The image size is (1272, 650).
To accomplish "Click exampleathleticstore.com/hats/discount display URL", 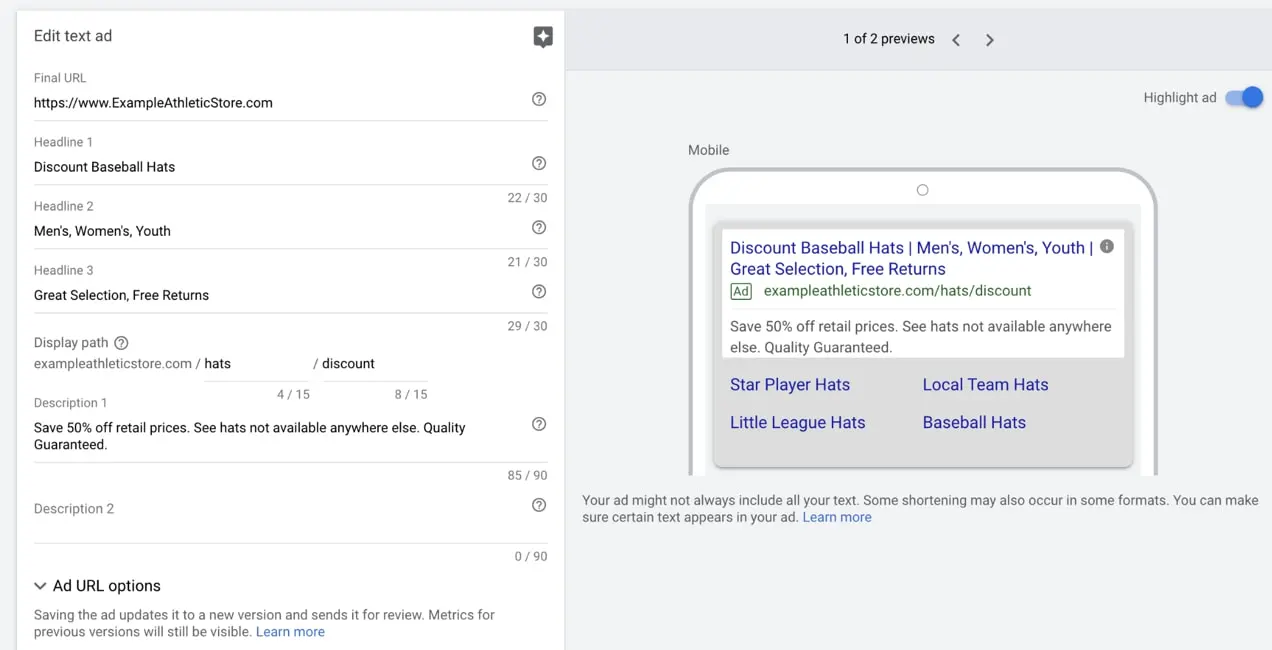I will (x=897, y=291).
